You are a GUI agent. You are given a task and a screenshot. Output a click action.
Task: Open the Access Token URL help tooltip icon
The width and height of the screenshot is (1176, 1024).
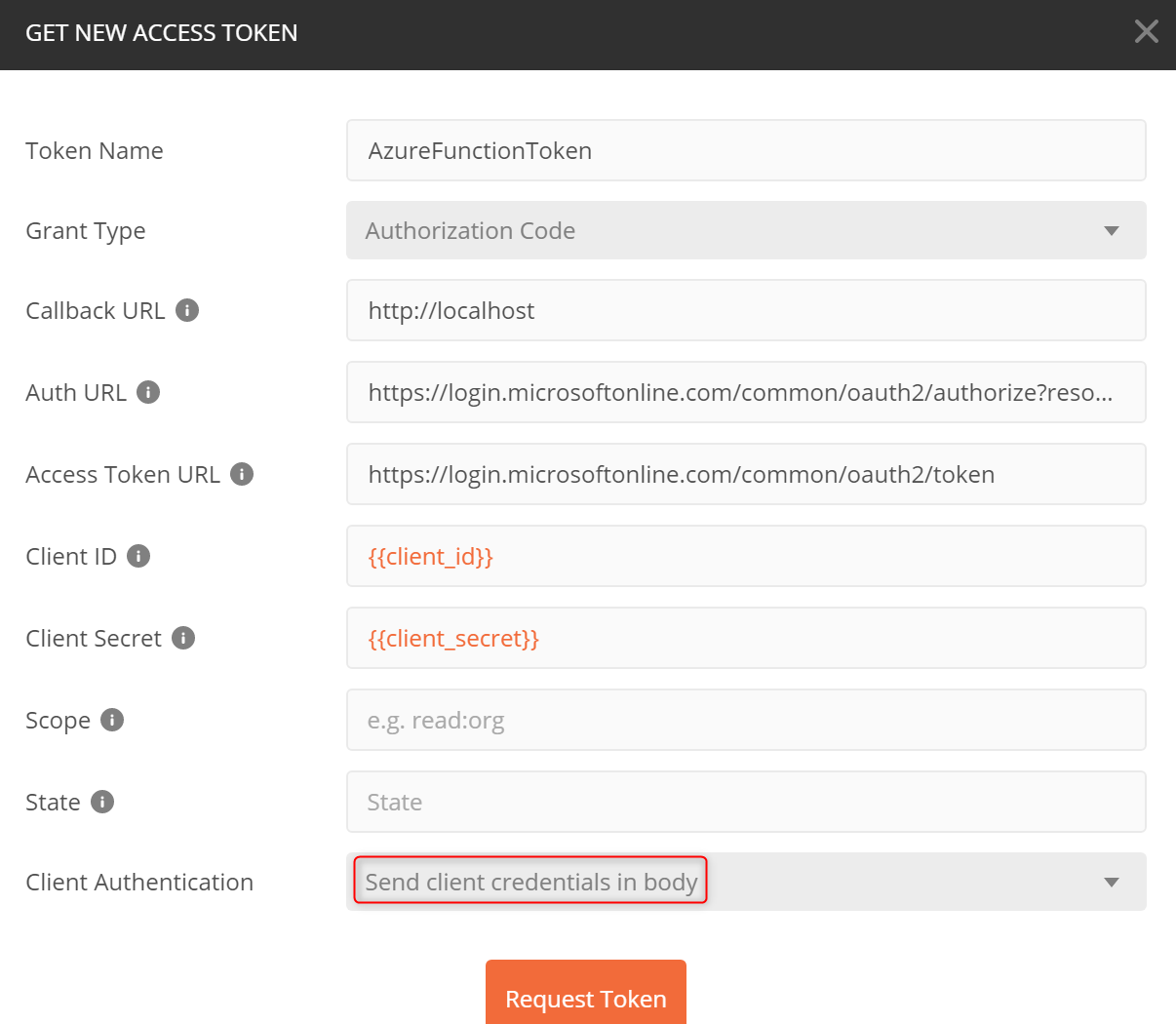point(241,473)
